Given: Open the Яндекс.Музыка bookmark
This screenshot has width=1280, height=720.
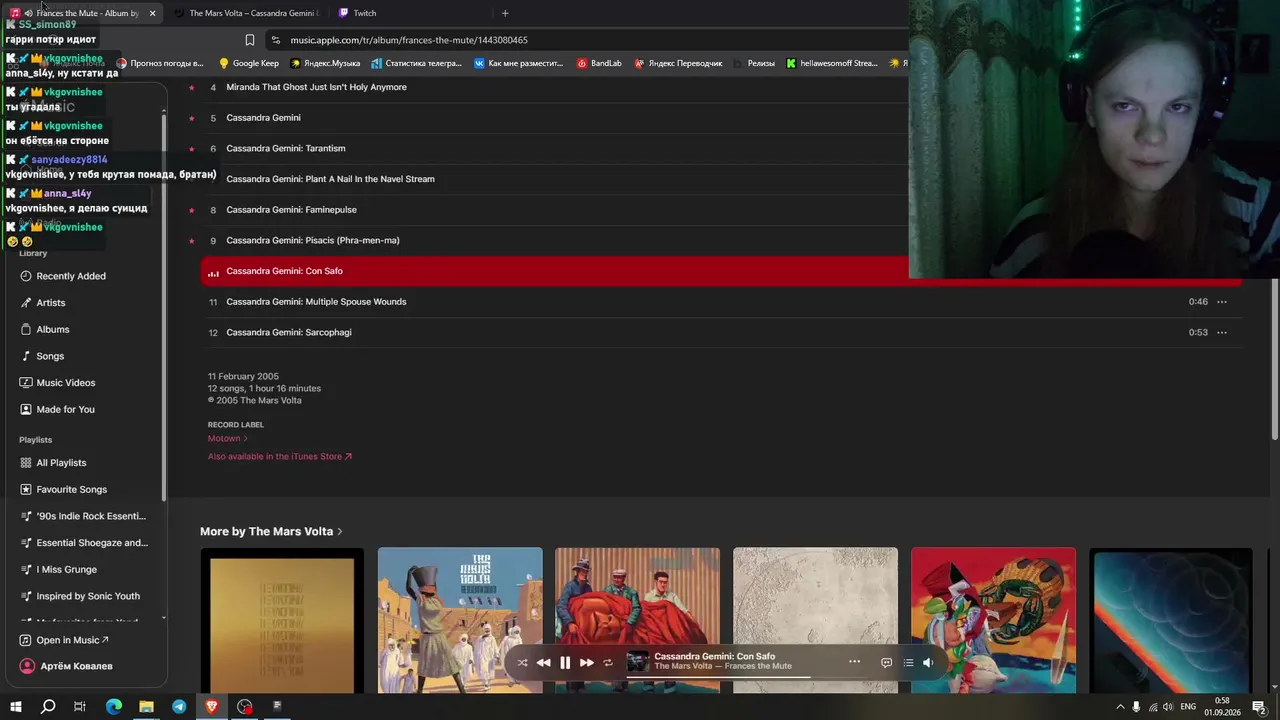Looking at the screenshot, I should pyautogui.click(x=325, y=63).
